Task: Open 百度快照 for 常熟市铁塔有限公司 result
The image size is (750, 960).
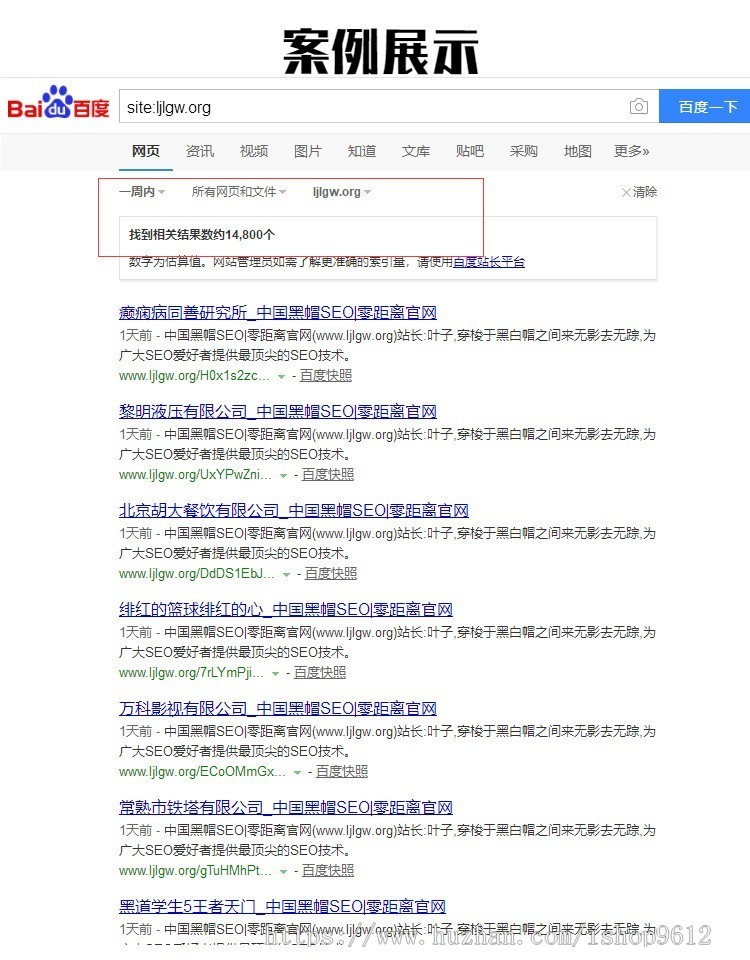Action: tap(328, 871)
